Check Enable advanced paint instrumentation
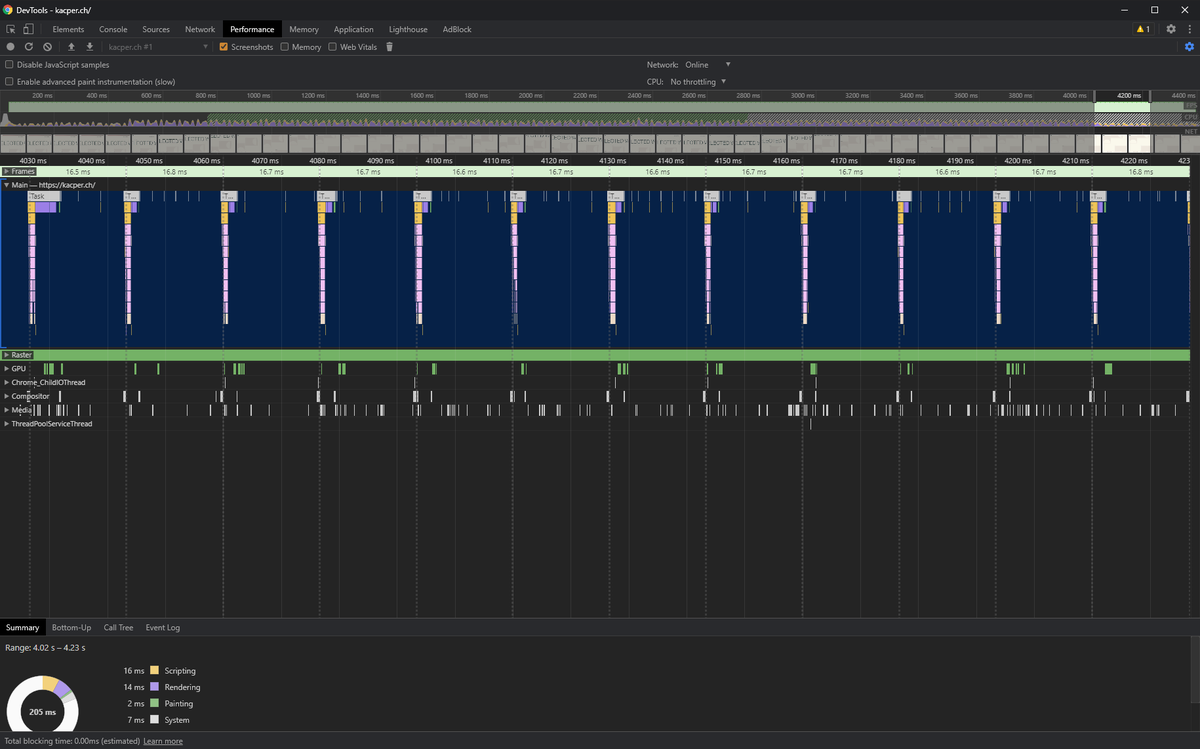The height and width of the screenshot is (749, 1200). 10,82
